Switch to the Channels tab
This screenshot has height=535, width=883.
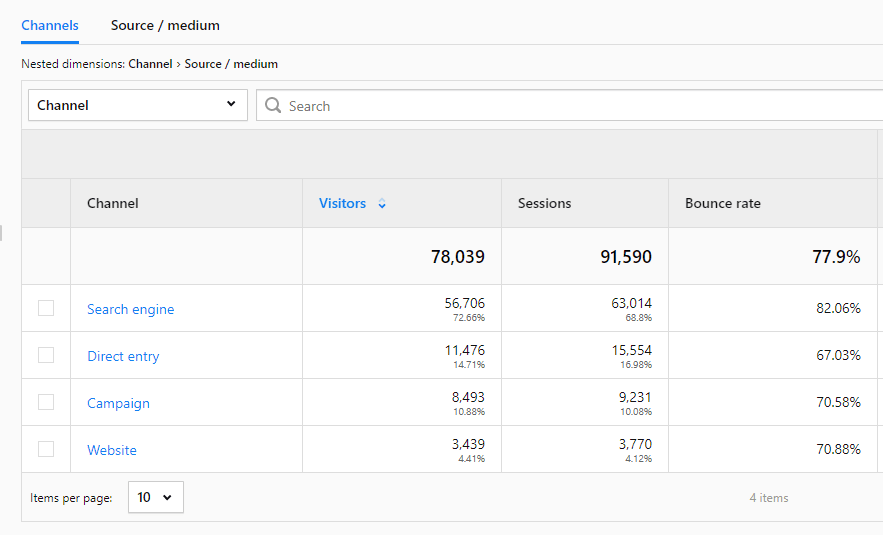point(50,25)
